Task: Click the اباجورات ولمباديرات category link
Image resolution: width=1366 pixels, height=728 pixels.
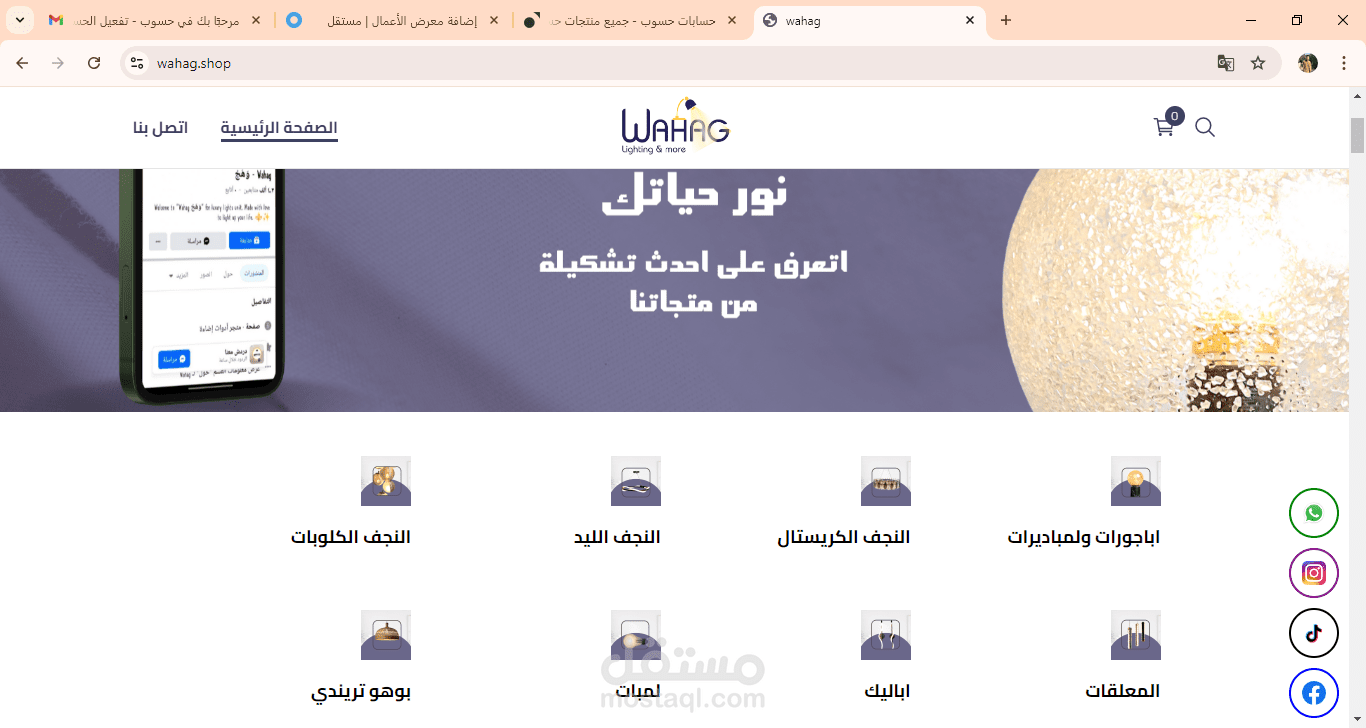Action: point(1083,537)
